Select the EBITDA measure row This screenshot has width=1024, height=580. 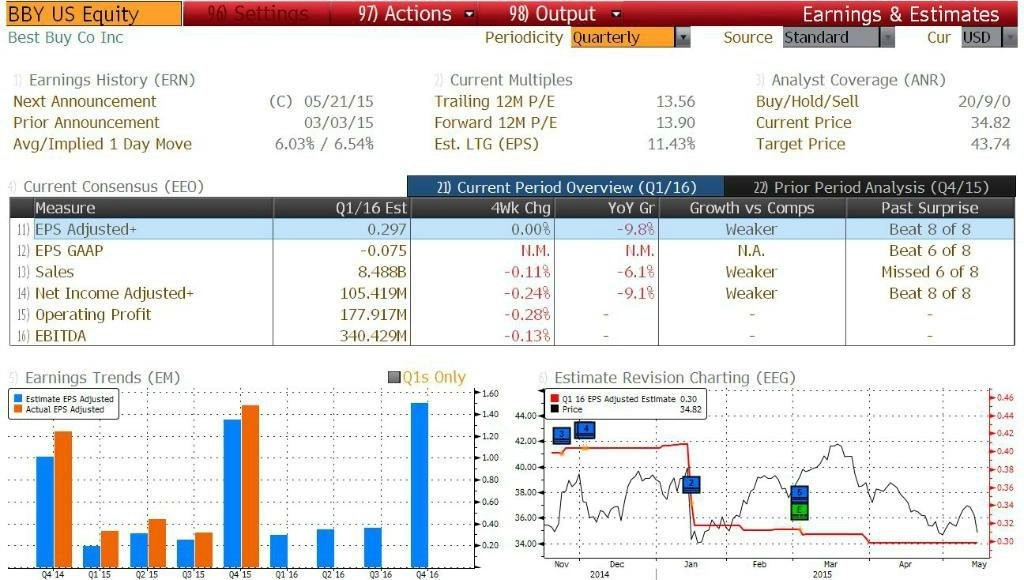(x=512, y=336)
